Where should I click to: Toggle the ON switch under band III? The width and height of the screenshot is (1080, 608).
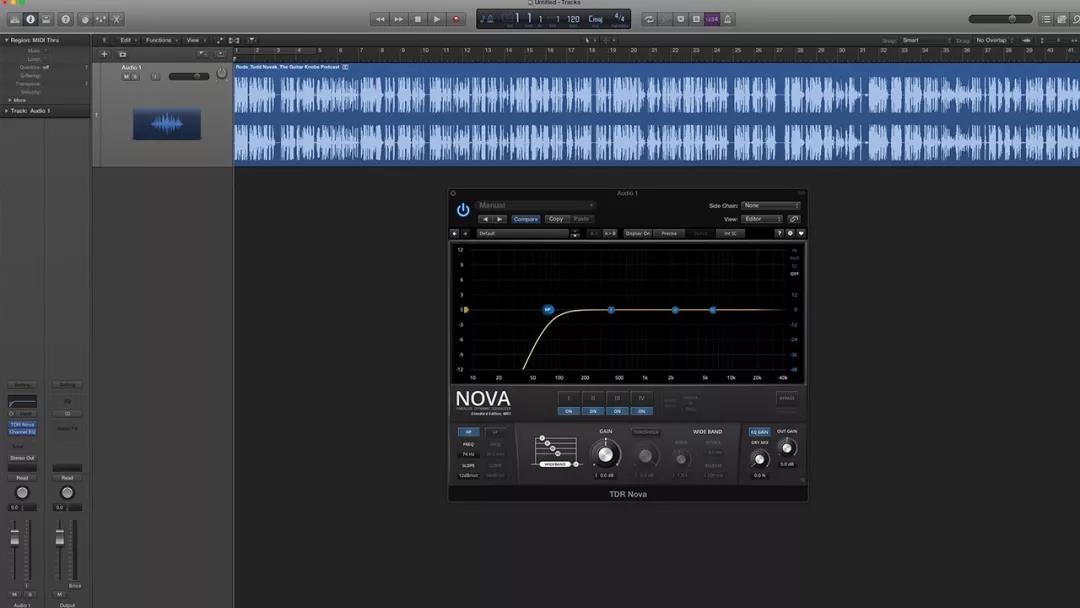[617, 411]
